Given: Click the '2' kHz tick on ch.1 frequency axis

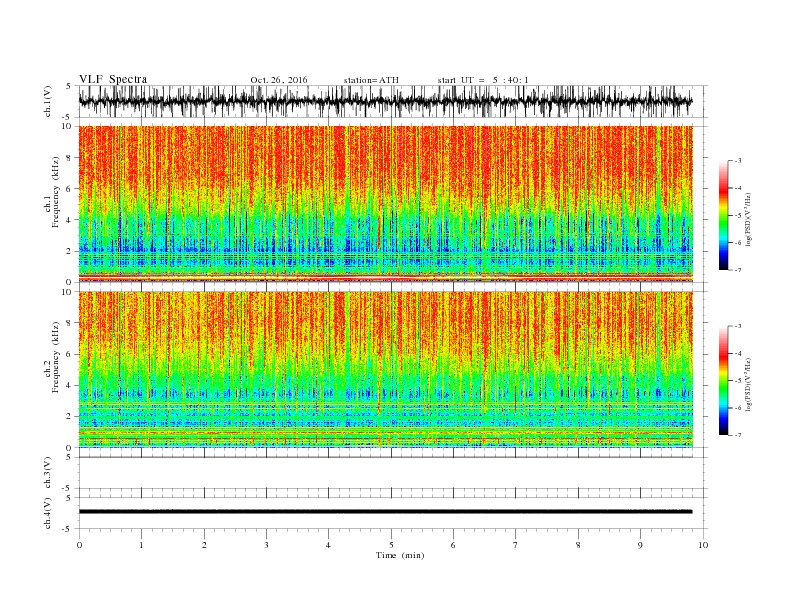Looking at the screenshot, I should 69,251.
